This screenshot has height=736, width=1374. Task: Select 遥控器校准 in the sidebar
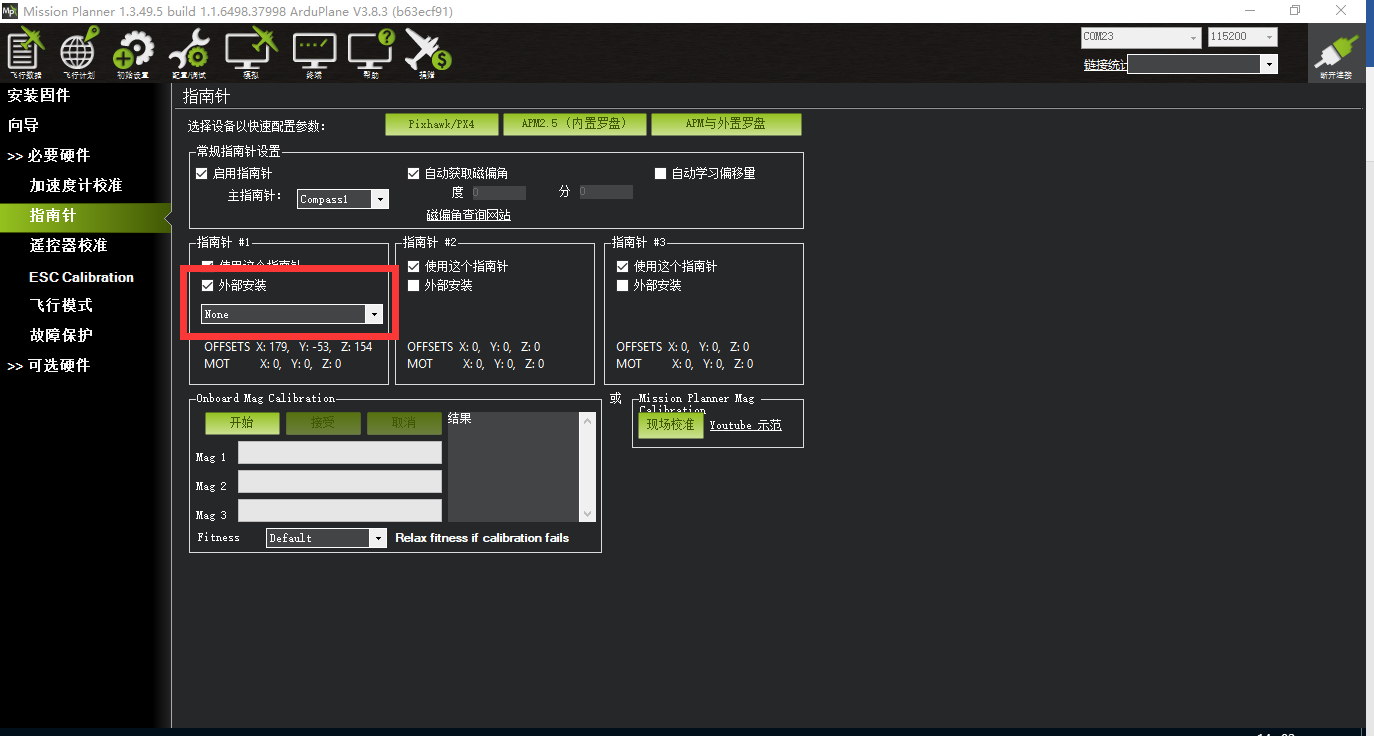pyautogui.click(x=68, y=246)
